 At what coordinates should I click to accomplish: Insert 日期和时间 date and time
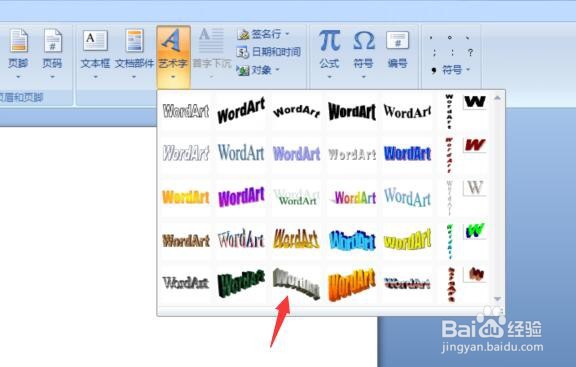pyautogui.click(x=269, y=52)
